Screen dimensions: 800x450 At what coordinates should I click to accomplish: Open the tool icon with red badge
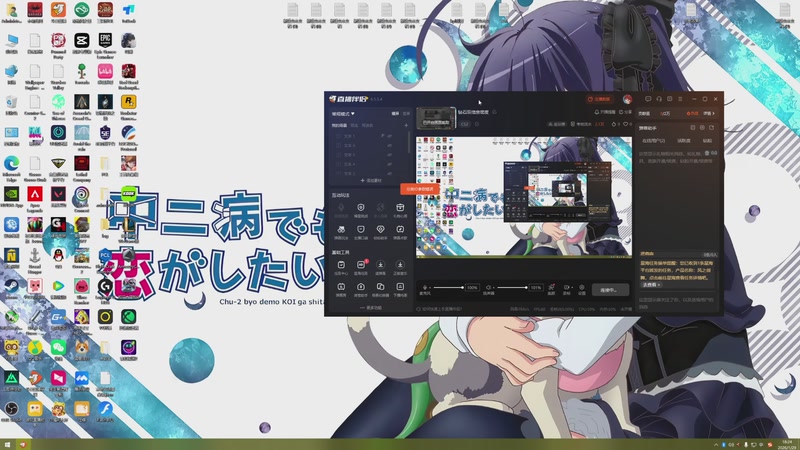361,265
